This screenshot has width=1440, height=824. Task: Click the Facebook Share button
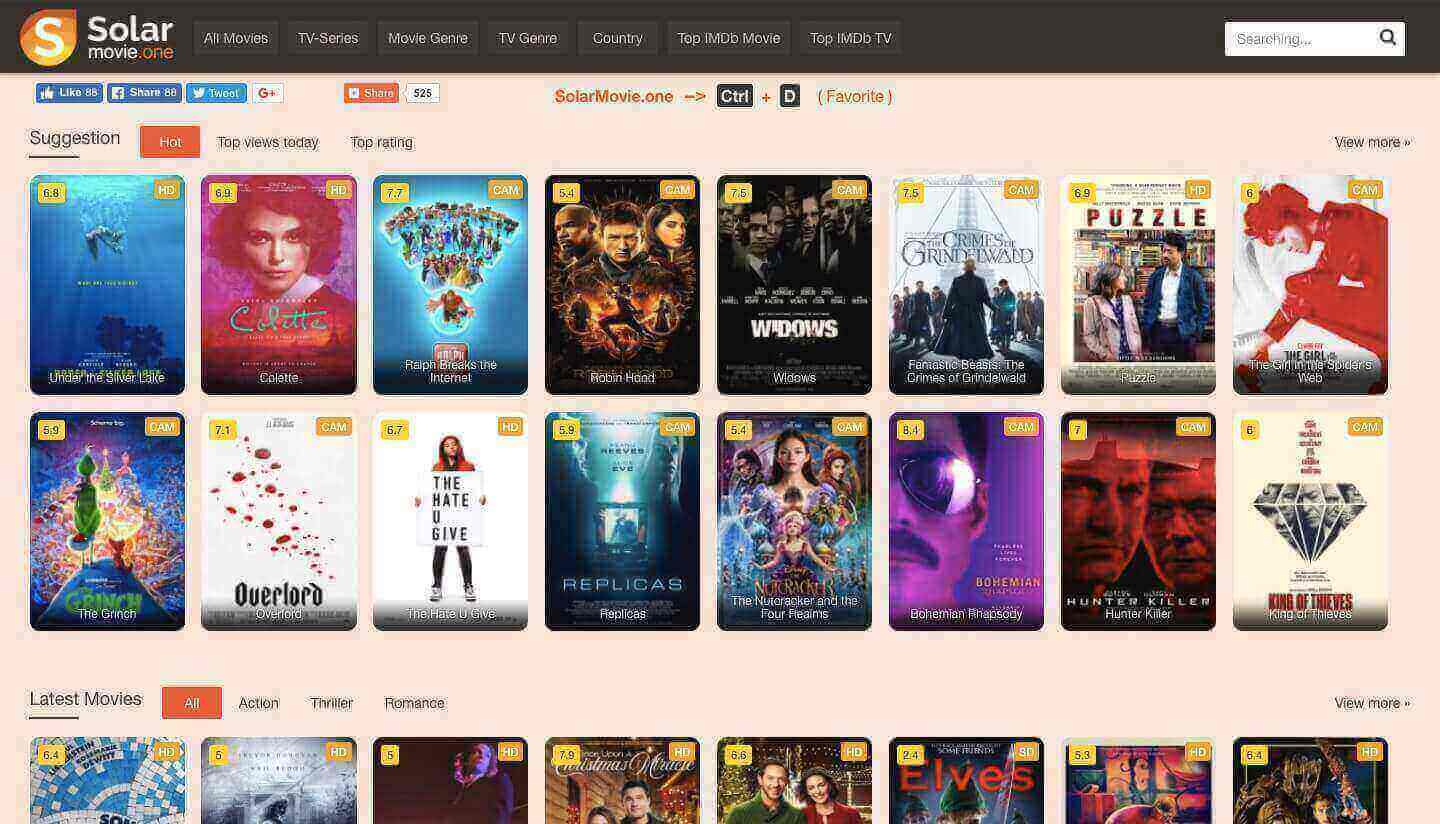[144, 93]
